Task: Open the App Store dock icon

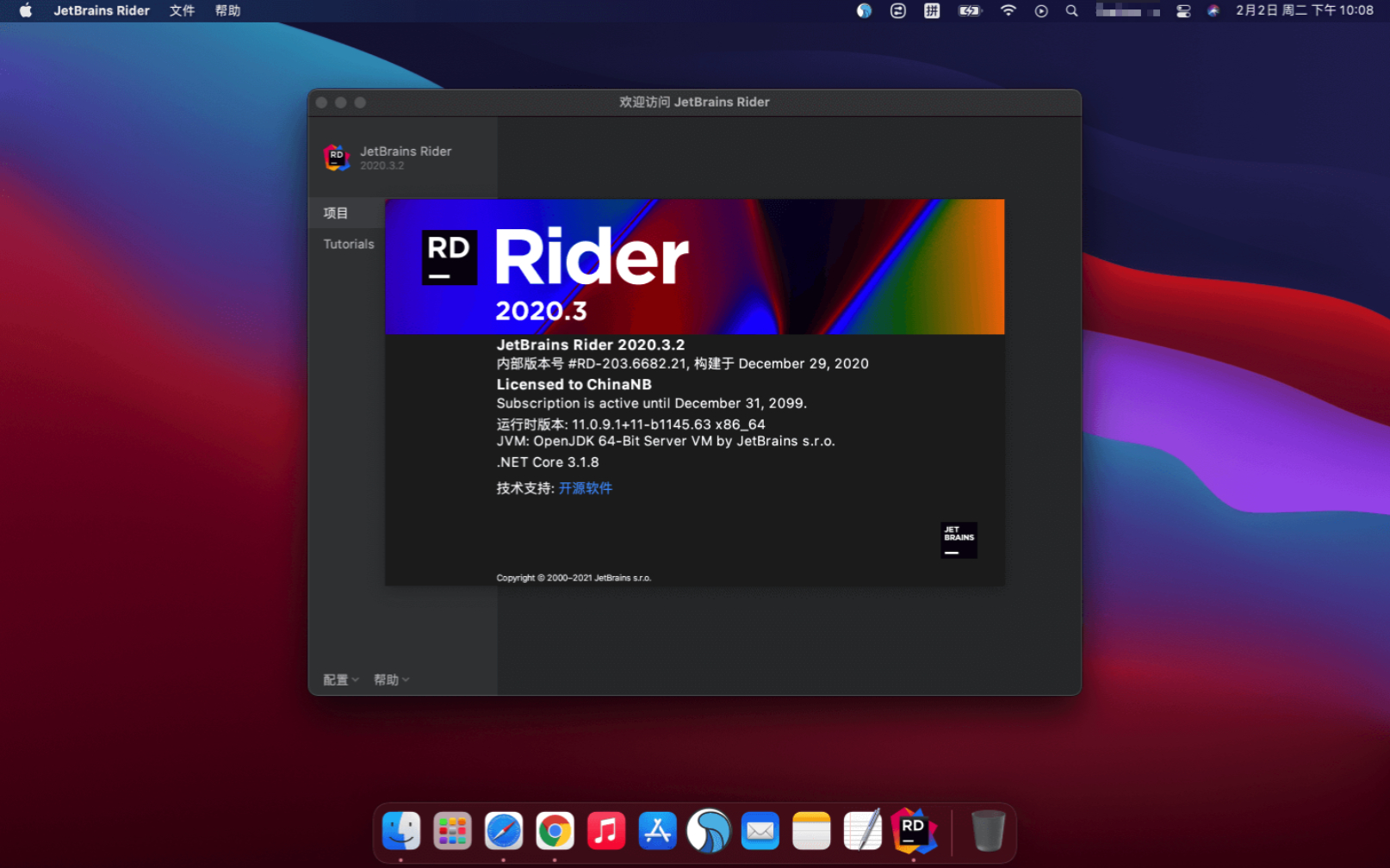Action: [657, 831]
